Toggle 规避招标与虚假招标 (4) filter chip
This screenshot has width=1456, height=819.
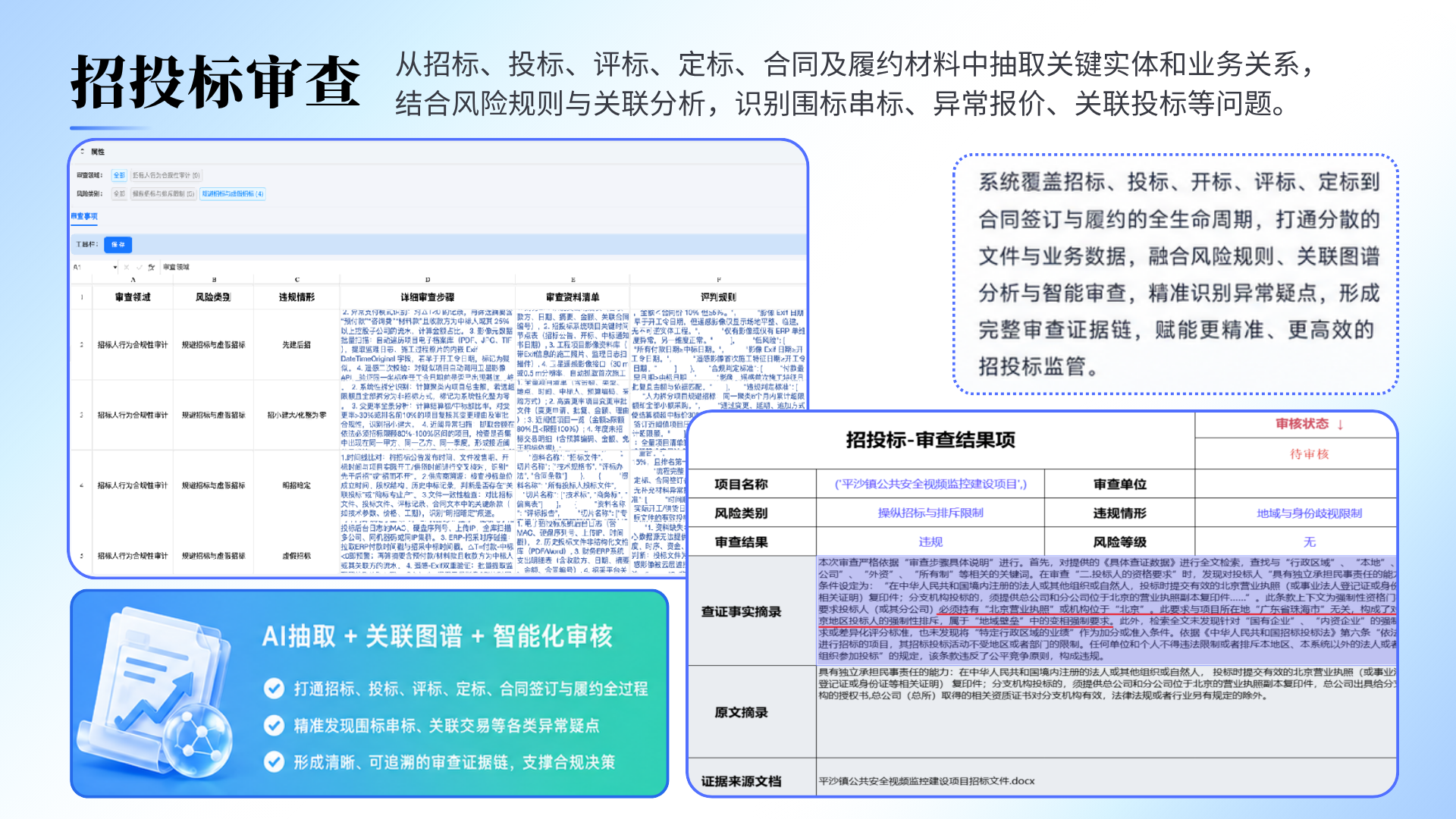click(233, 194)
